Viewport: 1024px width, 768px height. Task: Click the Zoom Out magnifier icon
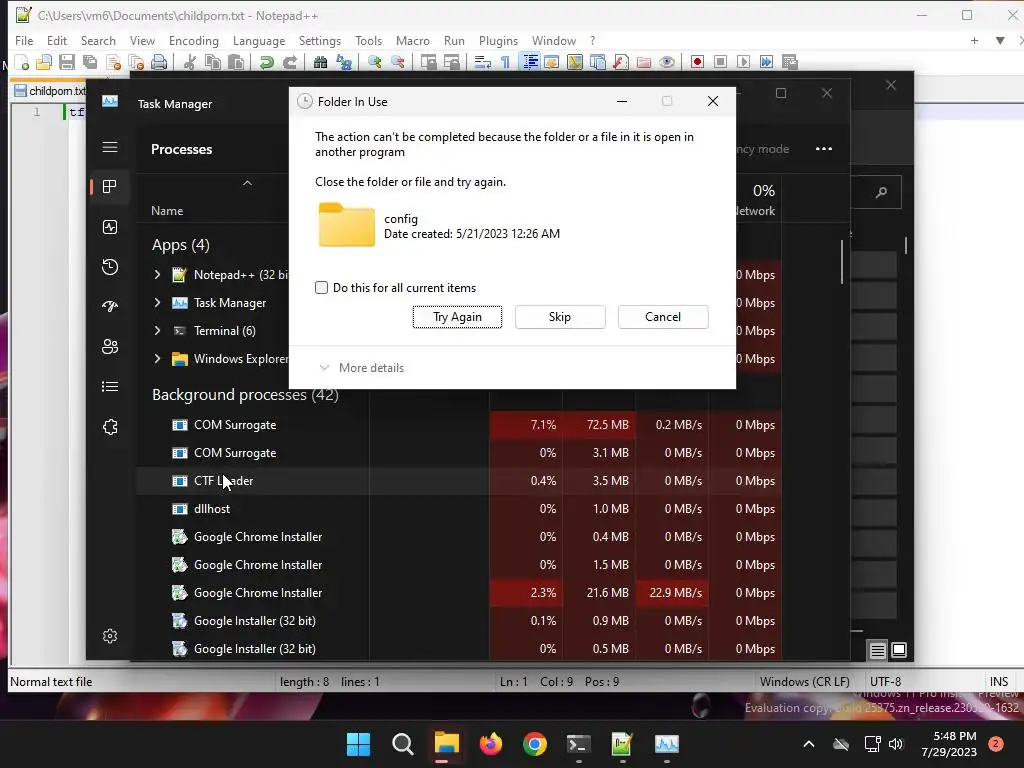click(397, 62)
